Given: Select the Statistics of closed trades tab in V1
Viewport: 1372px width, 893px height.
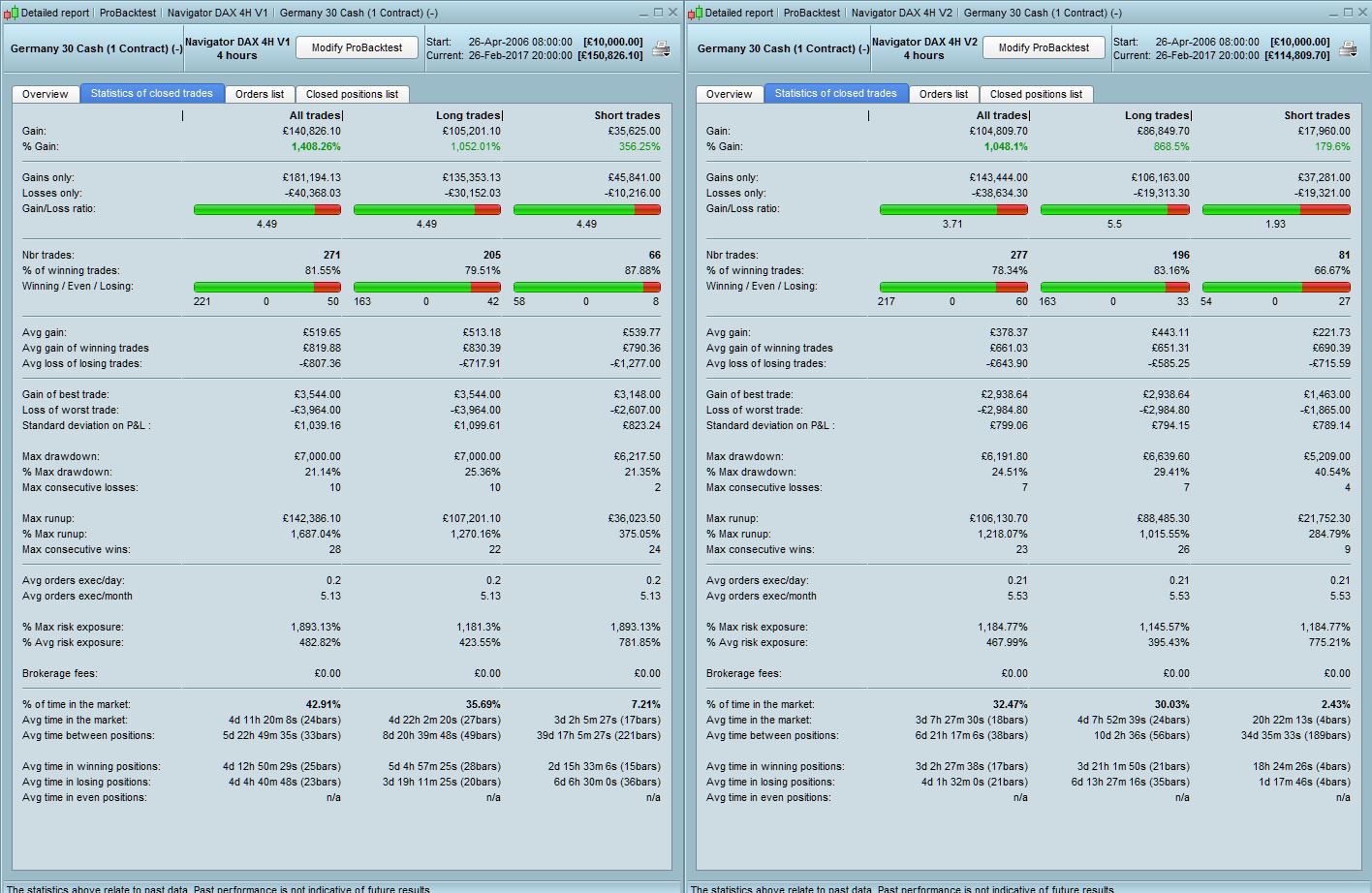Looking at the screenshot, I should (x=152, y=93).
